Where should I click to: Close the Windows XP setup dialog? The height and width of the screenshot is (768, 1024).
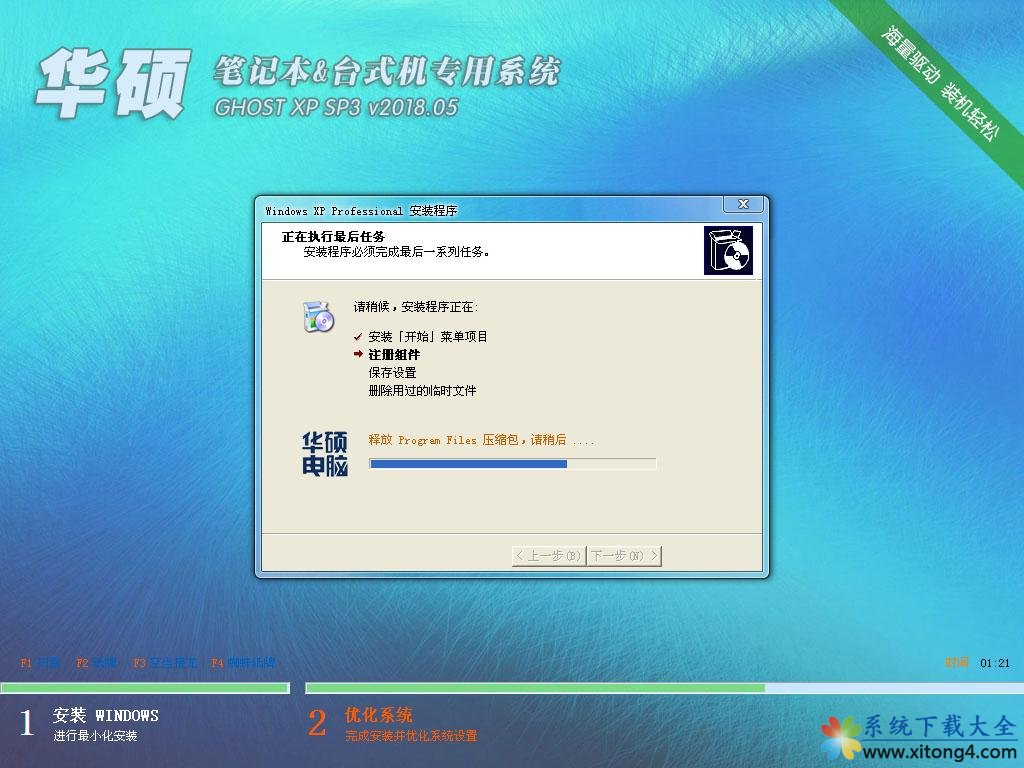743,205
